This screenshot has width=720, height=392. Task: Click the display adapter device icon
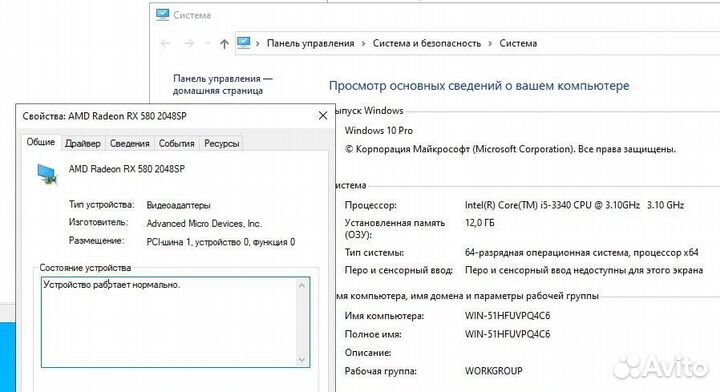click(x=47, y=174)
